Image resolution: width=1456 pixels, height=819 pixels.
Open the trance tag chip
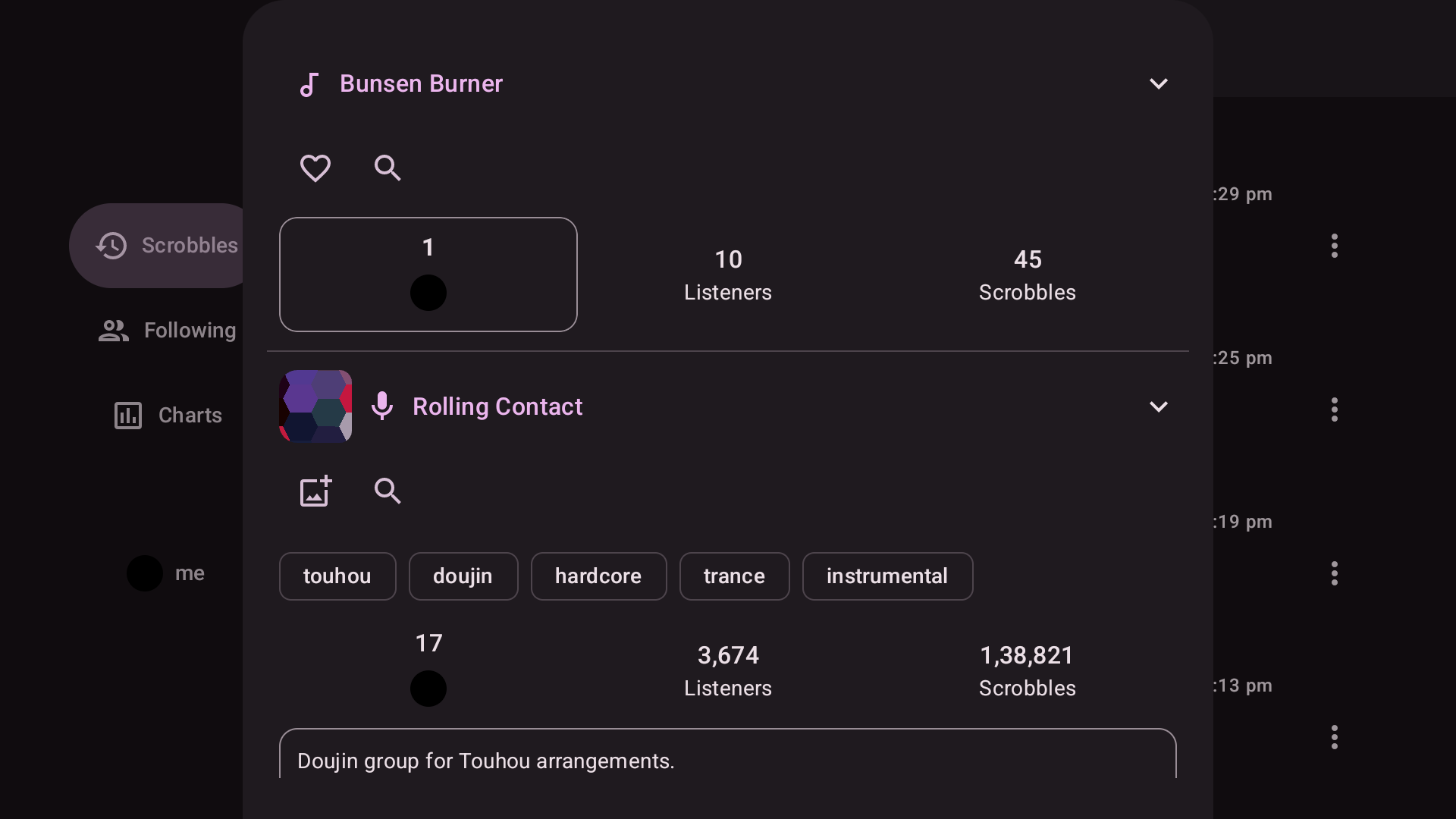(x=734, y=576)
